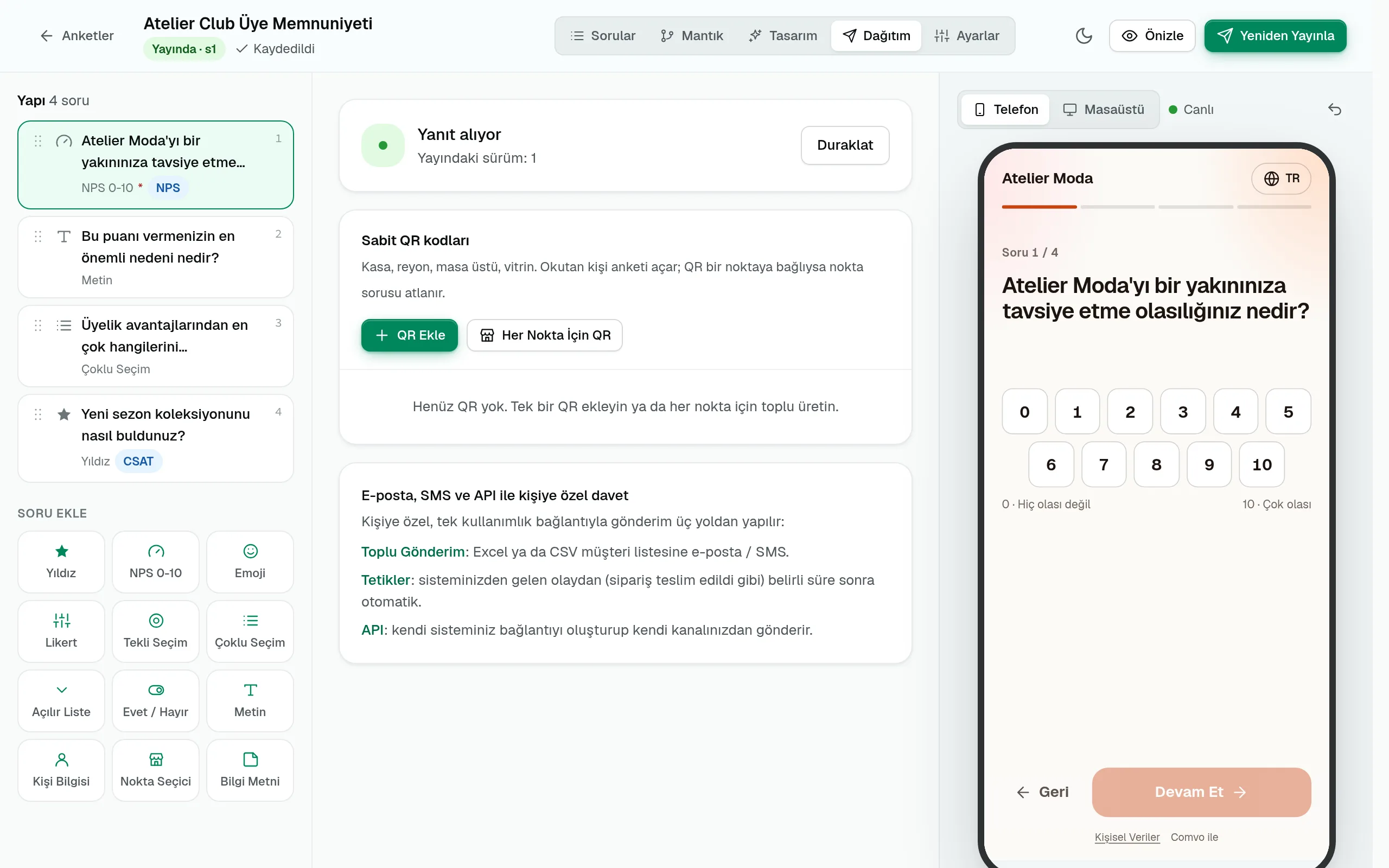Click the drag handle of the 'Yeni sezon koleksiyonunu' question
Viewport: 1389px width, 868px height.
[38, 414]
